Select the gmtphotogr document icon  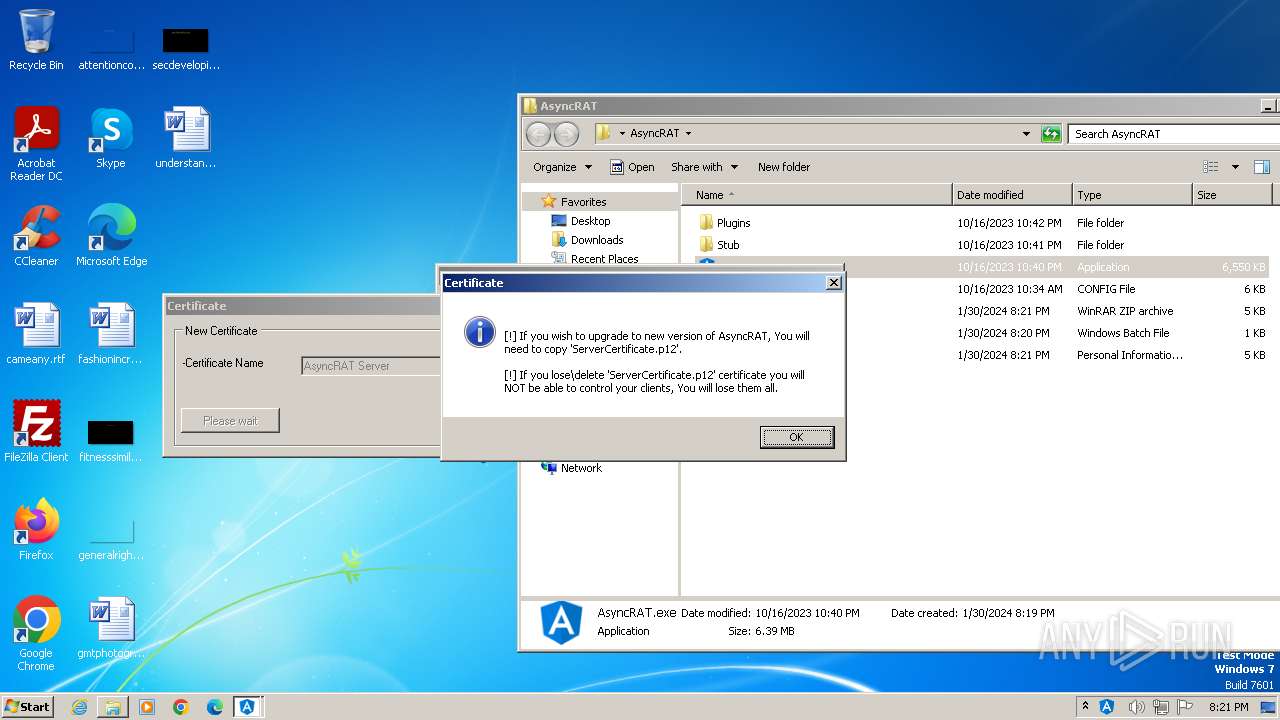111,628
